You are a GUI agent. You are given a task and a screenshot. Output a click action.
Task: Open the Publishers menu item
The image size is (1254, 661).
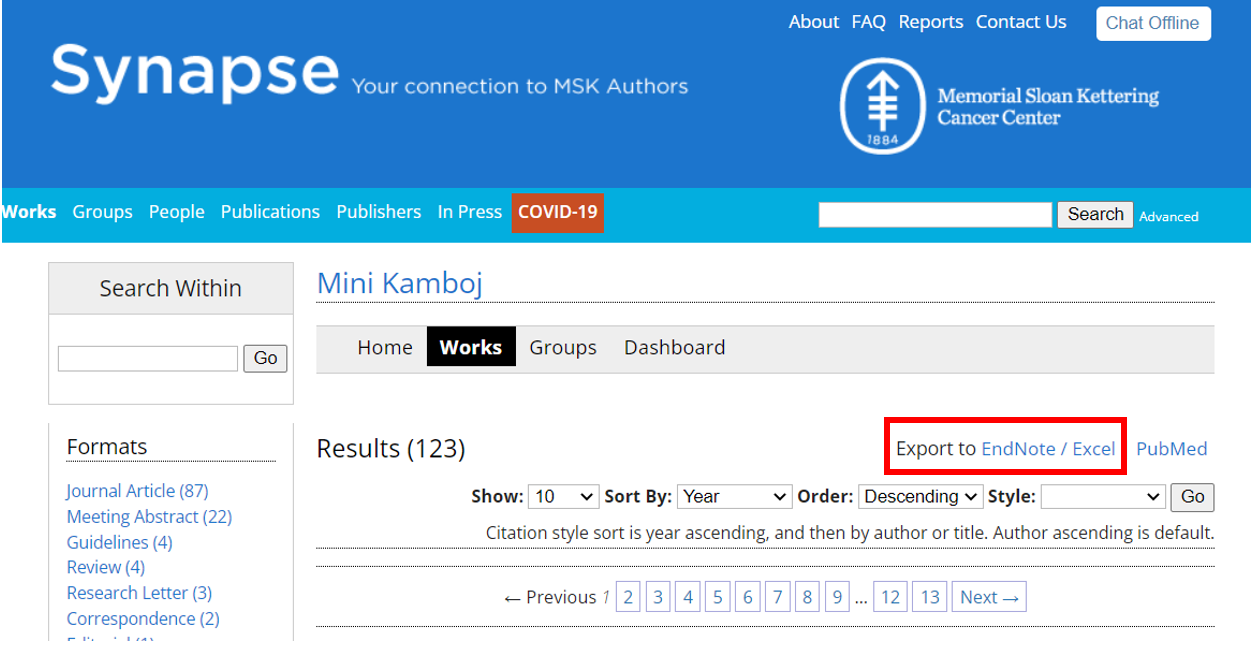coord(378,212)
